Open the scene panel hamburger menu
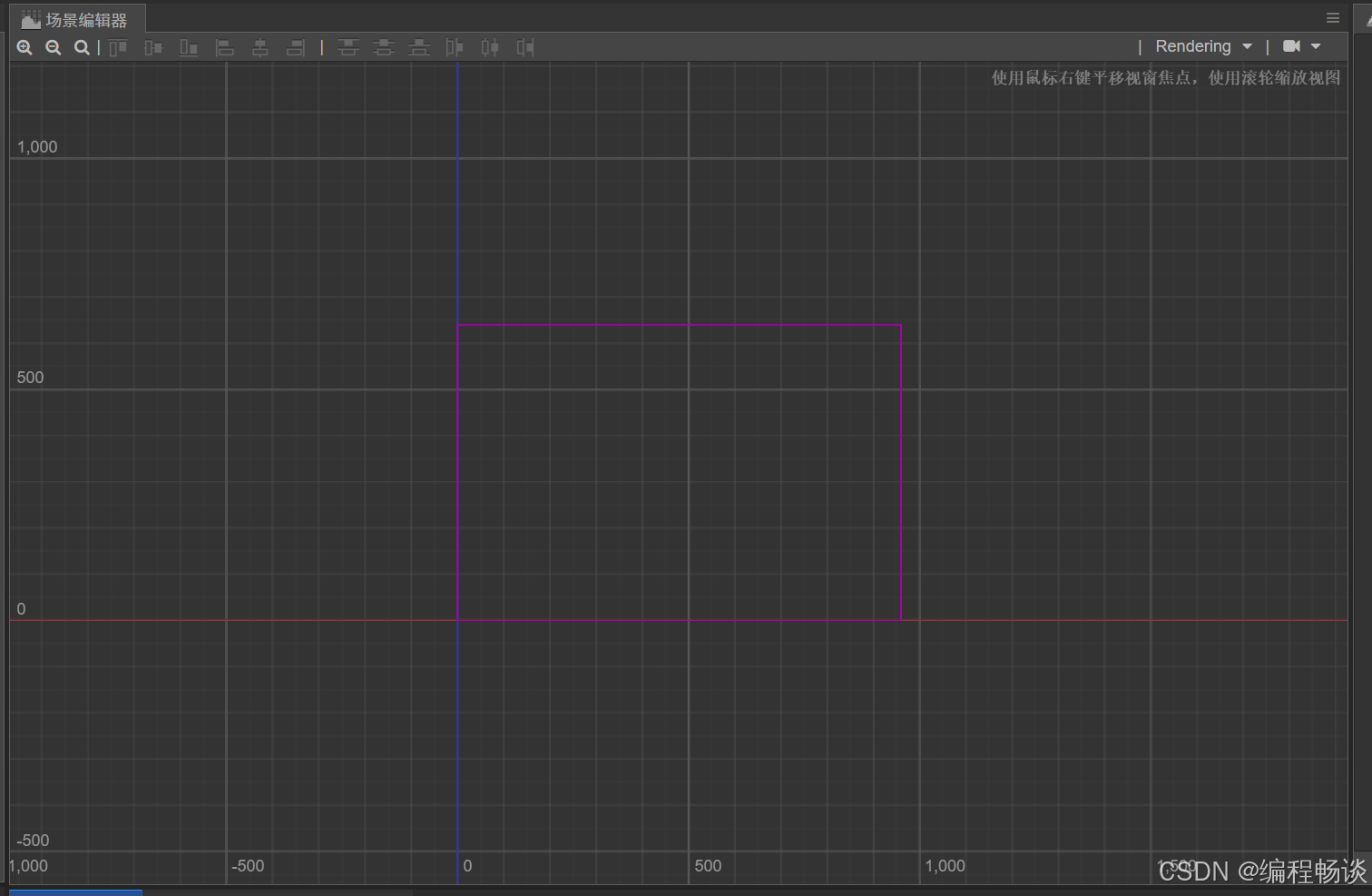Screen dimensions: 1372x896 1333,18
